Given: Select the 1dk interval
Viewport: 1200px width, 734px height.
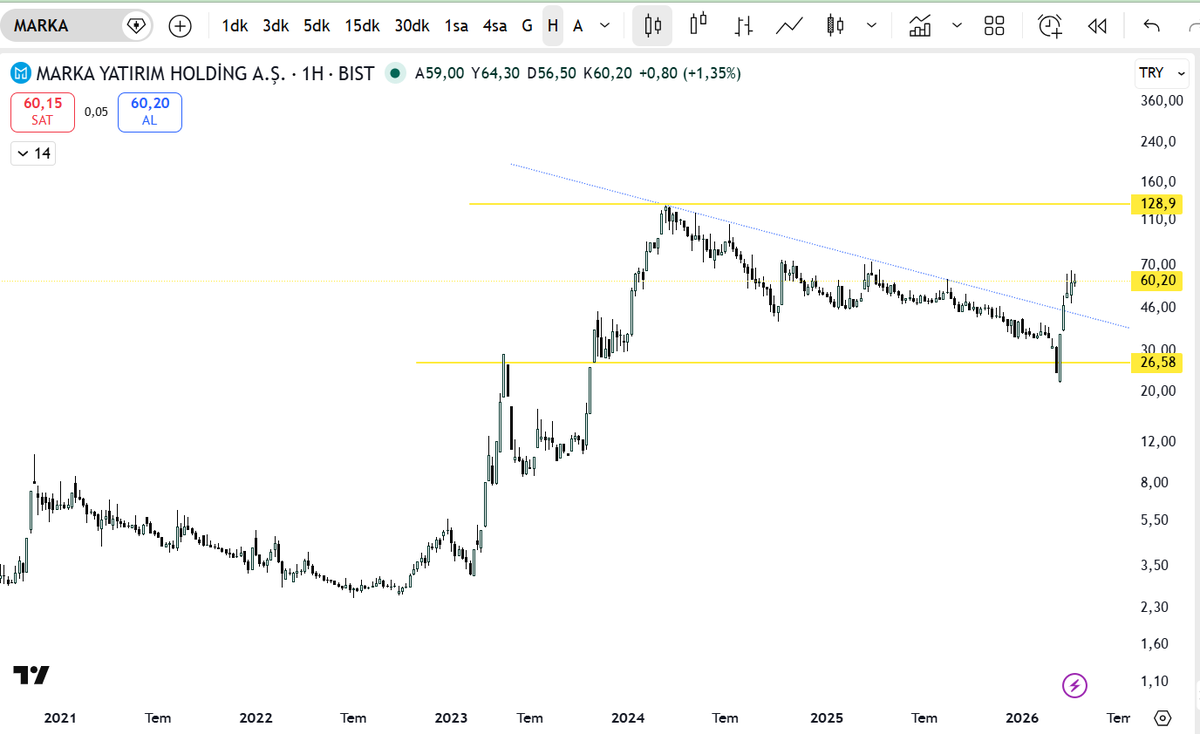Looking at the screenshot, I should (x=235, y=26).
